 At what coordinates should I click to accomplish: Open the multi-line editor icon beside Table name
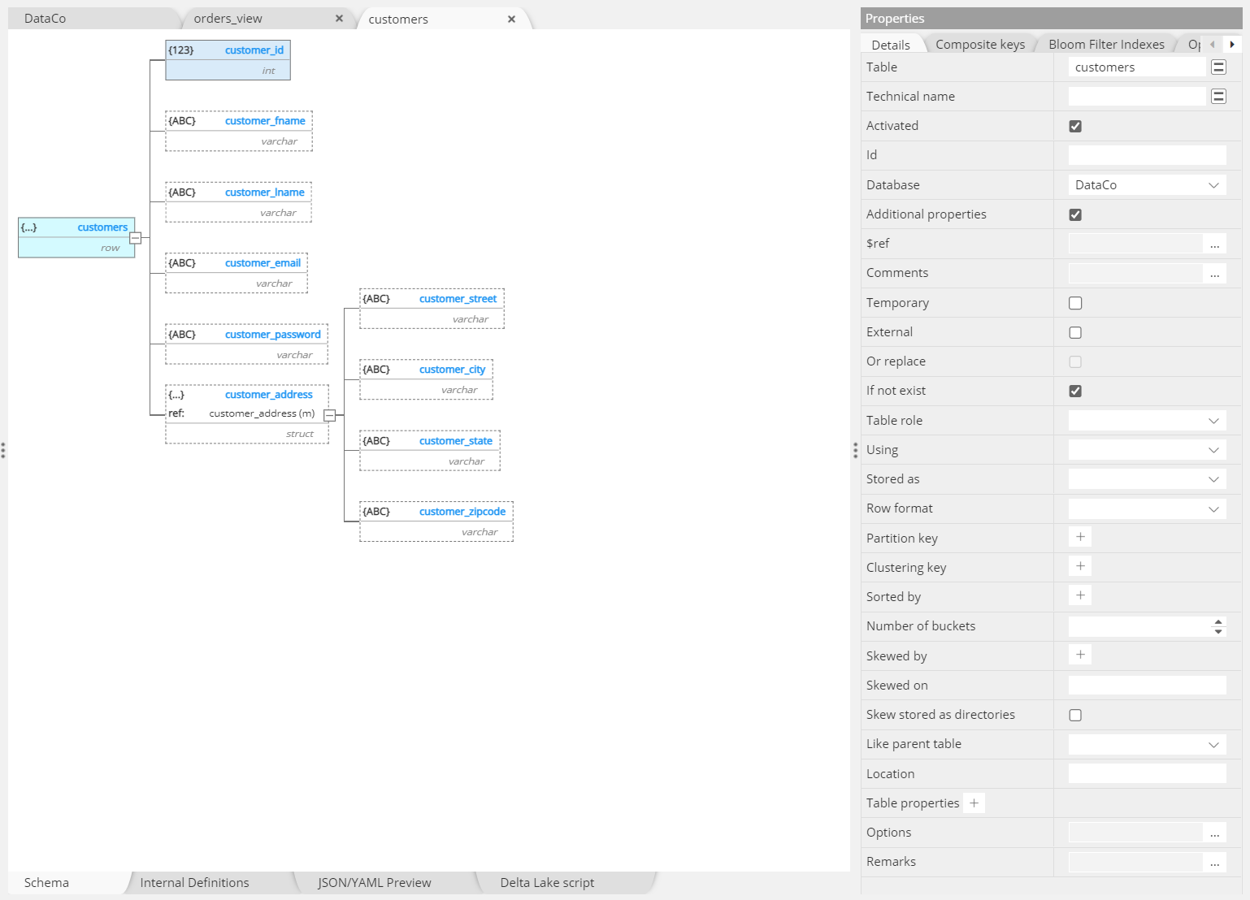[1217, 67]
